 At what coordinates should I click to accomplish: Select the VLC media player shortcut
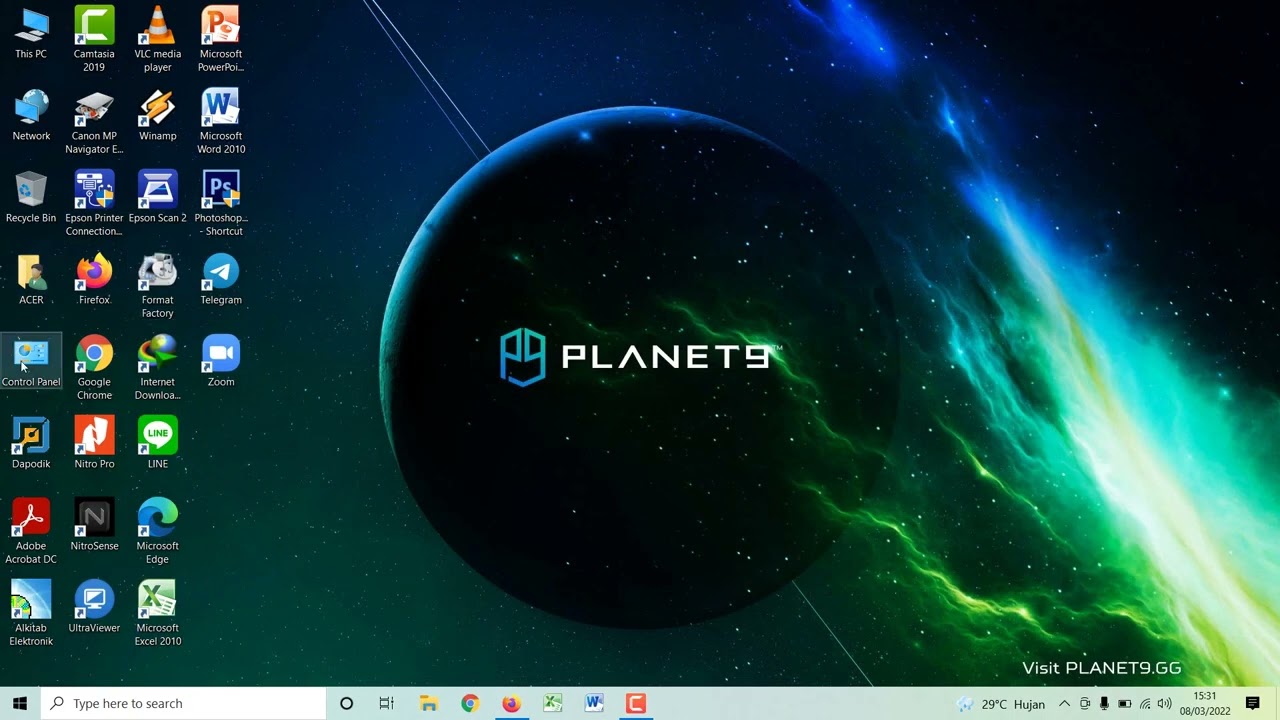157,40
